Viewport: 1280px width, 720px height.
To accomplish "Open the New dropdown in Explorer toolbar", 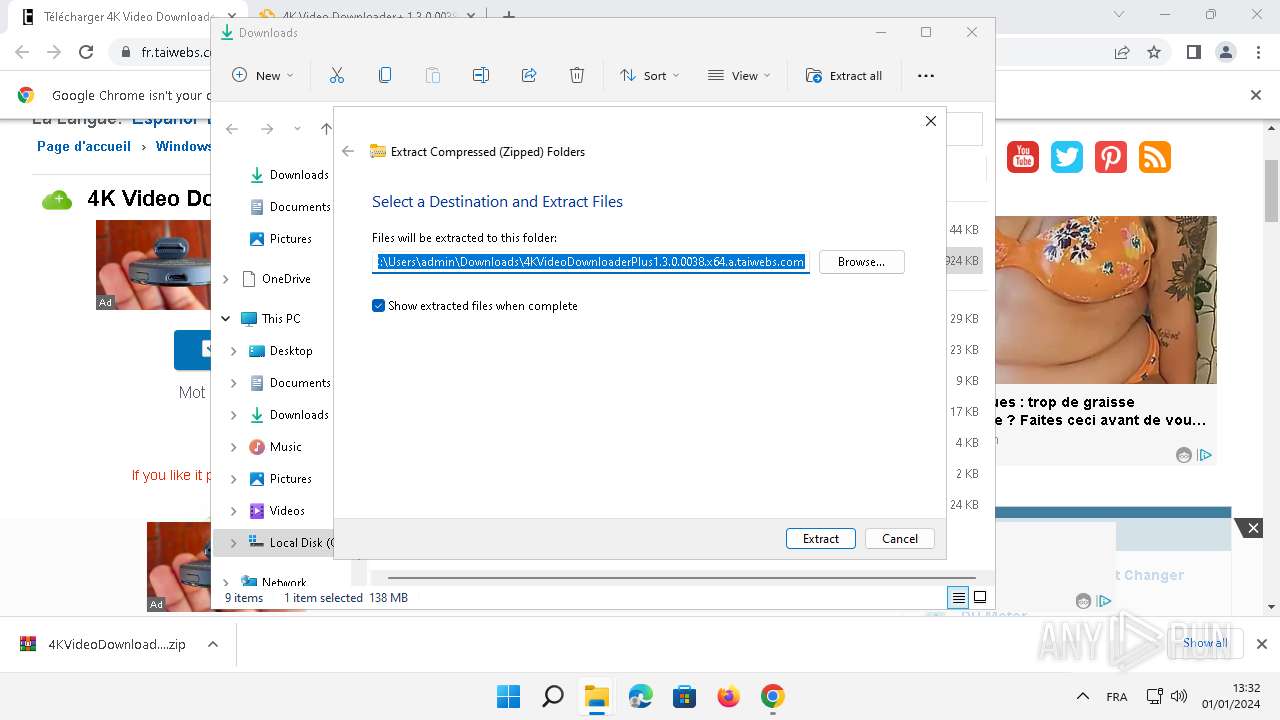I will pyautogui.click(x=263, y=75).
